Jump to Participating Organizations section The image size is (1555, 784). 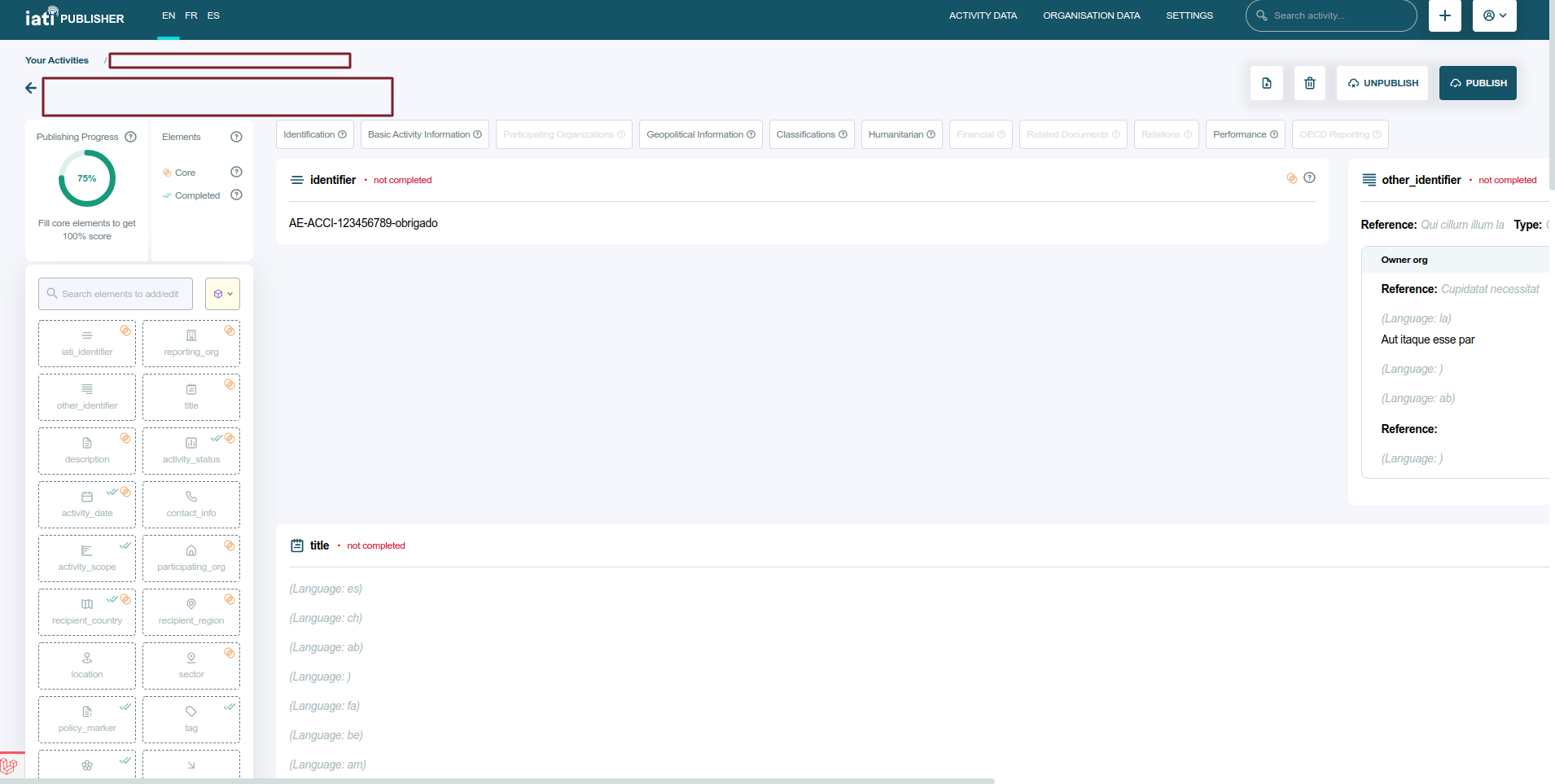click(564, 134)
